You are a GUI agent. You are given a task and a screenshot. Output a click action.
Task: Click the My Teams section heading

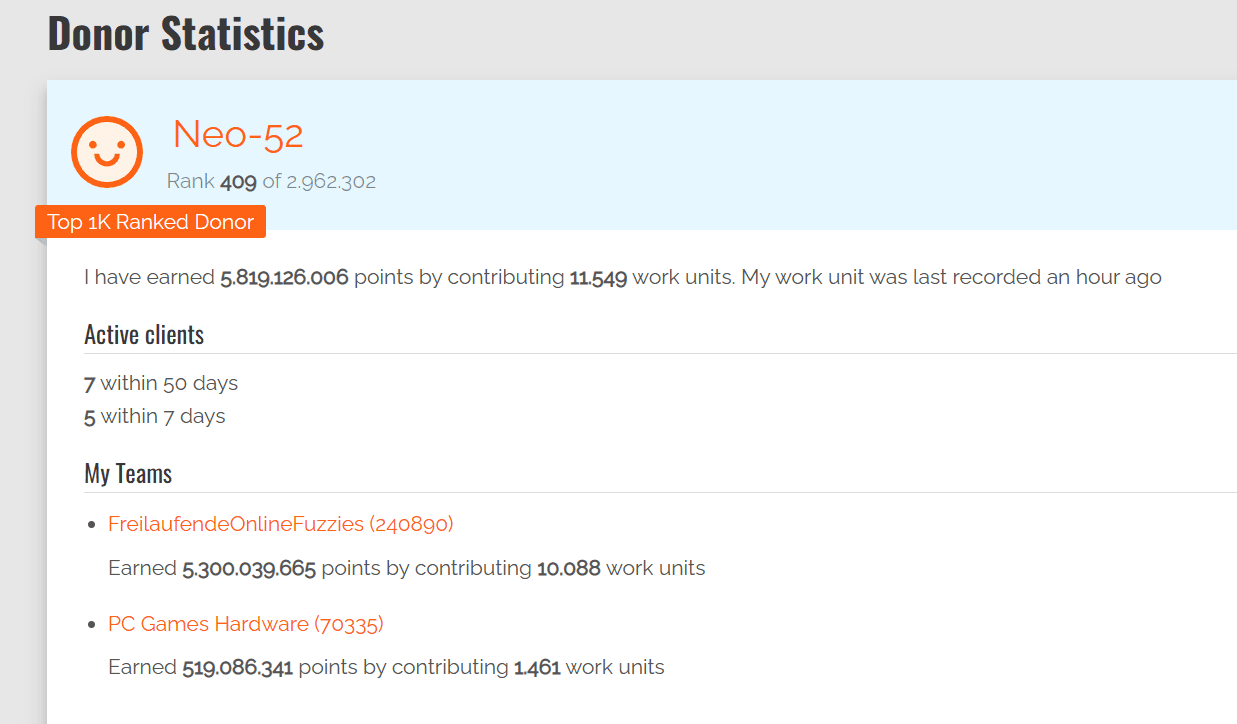point(128,474)
